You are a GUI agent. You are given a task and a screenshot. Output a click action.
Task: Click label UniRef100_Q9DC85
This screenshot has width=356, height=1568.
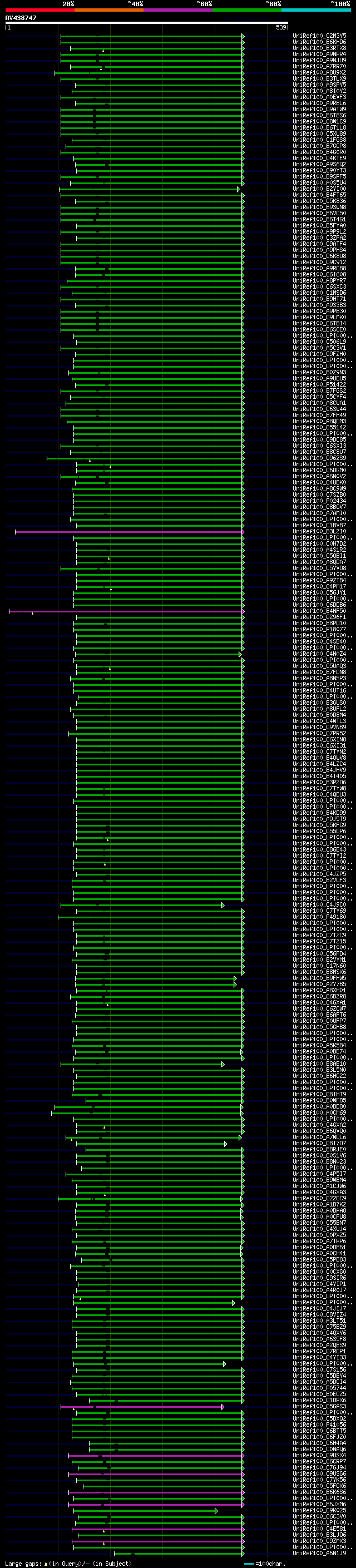pos(319,439)
